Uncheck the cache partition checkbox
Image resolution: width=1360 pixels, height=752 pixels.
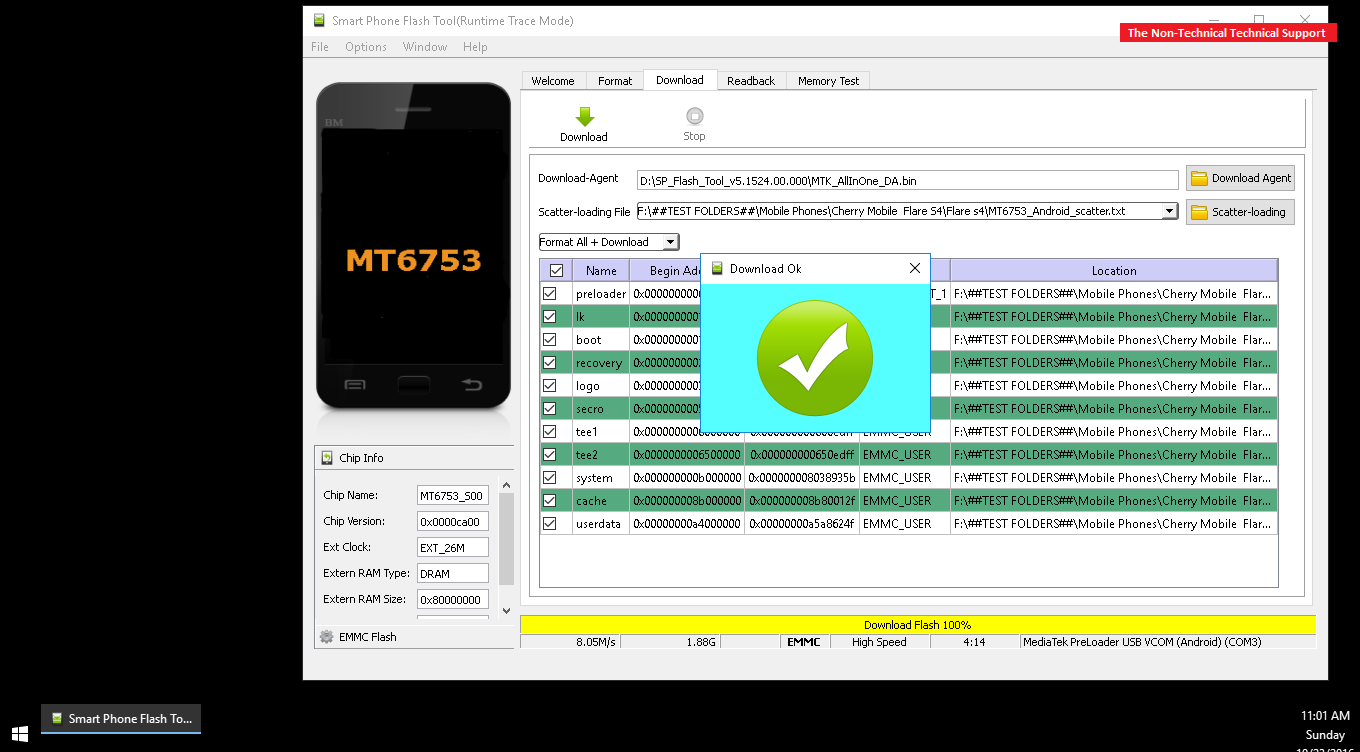549,501
